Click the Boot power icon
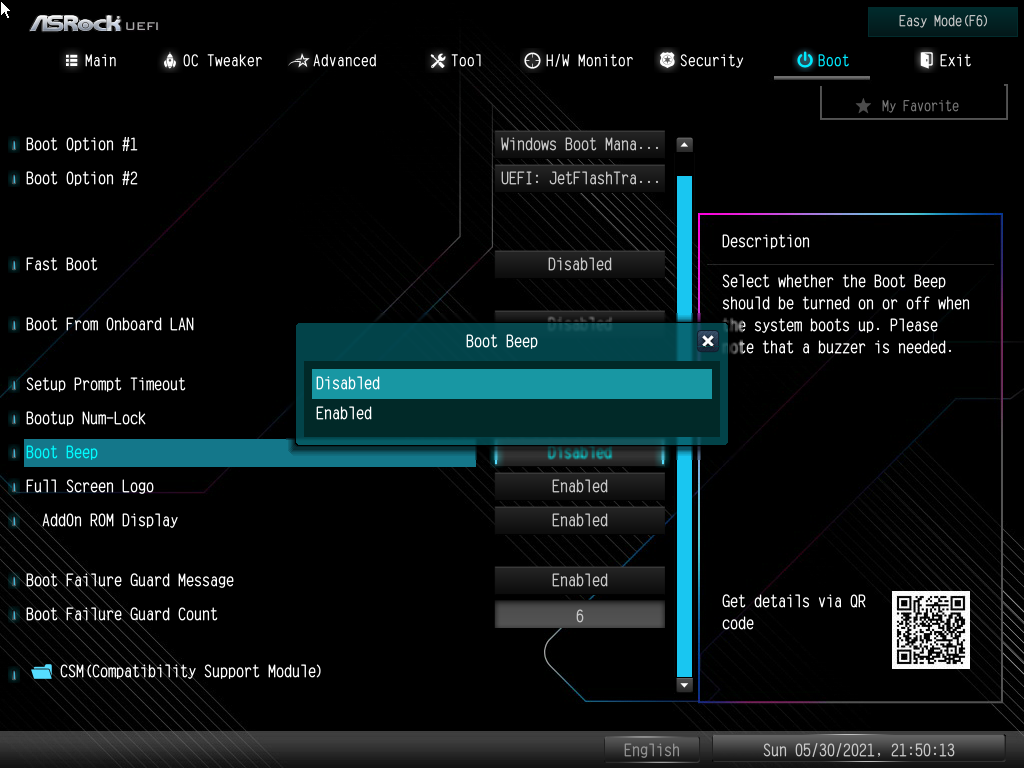Screen dimensions: 1024x768 (x=805, y=60)
